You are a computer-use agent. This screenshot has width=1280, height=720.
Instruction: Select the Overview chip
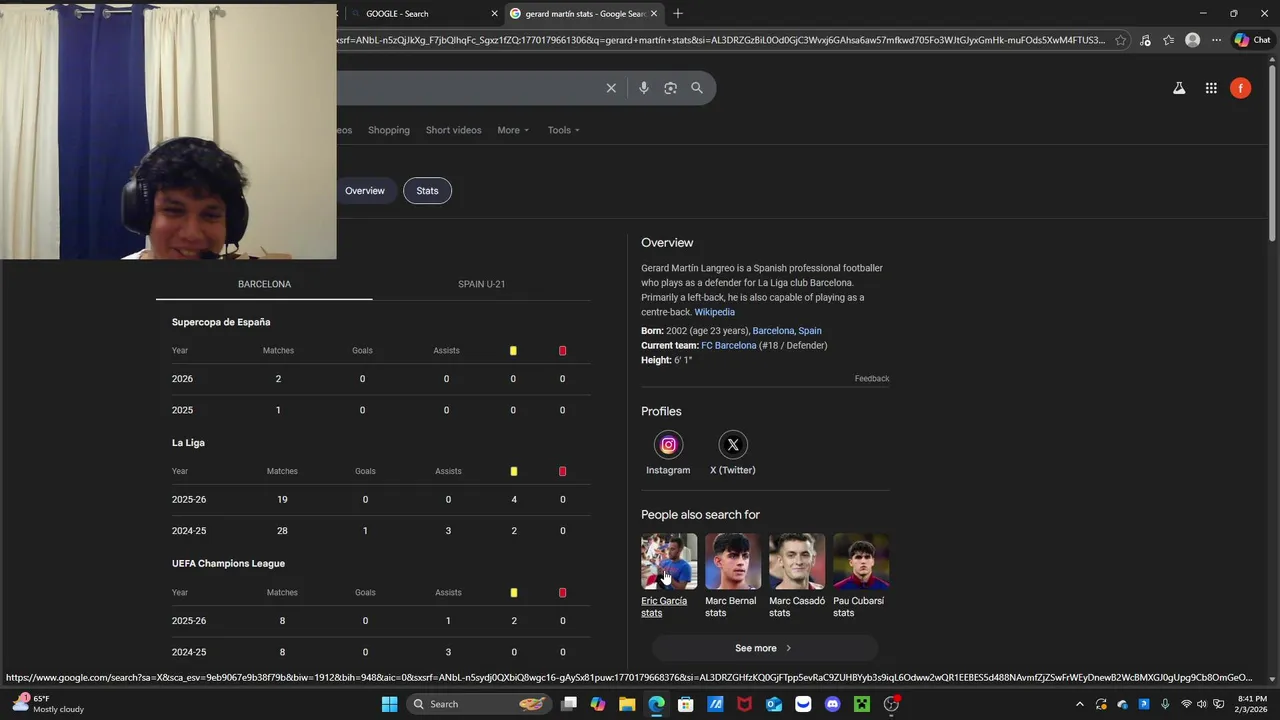pos(365,191)
